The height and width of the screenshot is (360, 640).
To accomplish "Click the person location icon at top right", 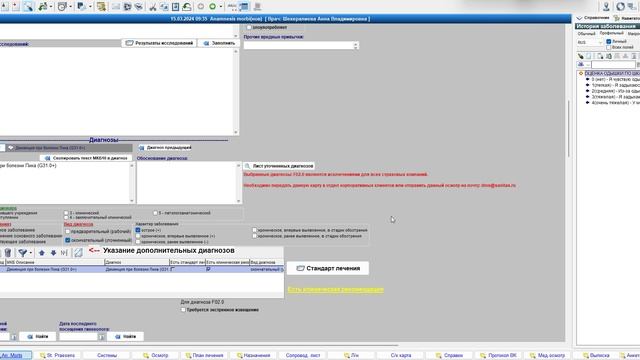I will (606, 6).
